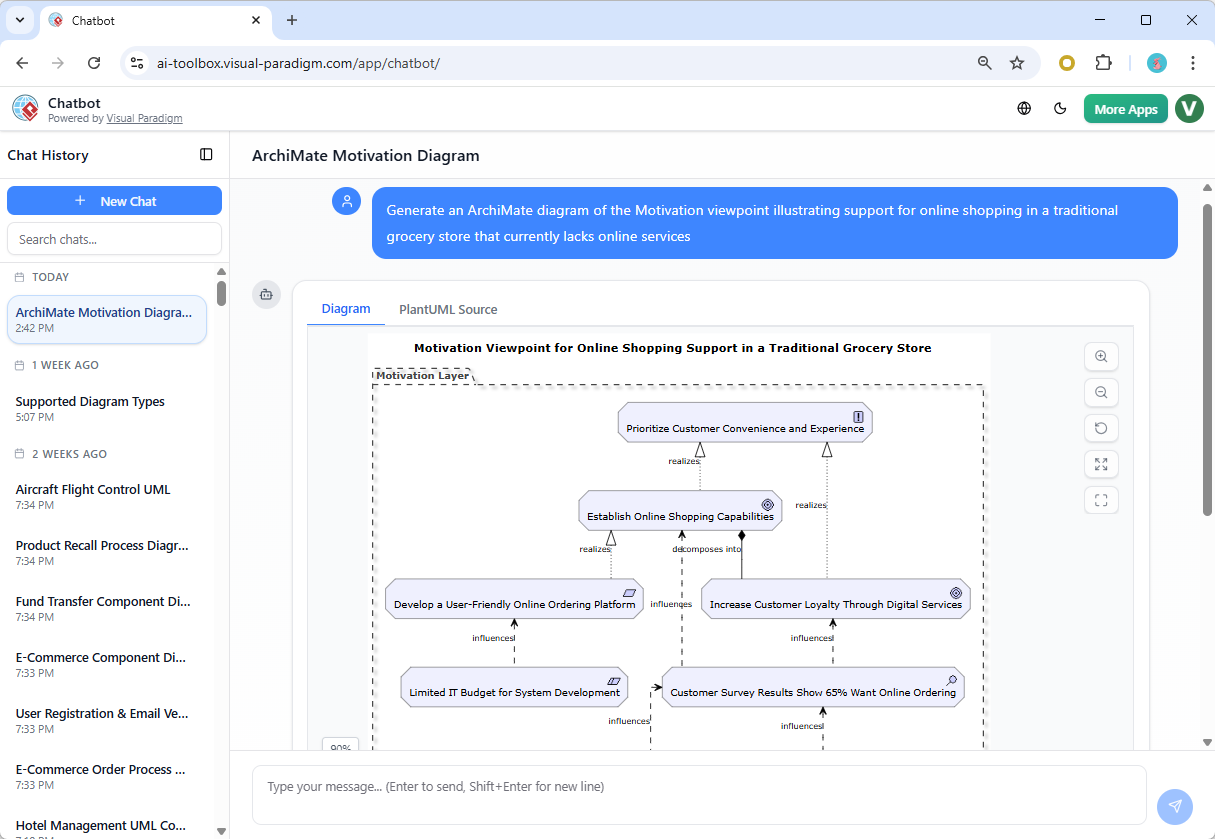Start a New Chat
The width and height of the screenshot is (1215, 839).
[x=114, y=200]
